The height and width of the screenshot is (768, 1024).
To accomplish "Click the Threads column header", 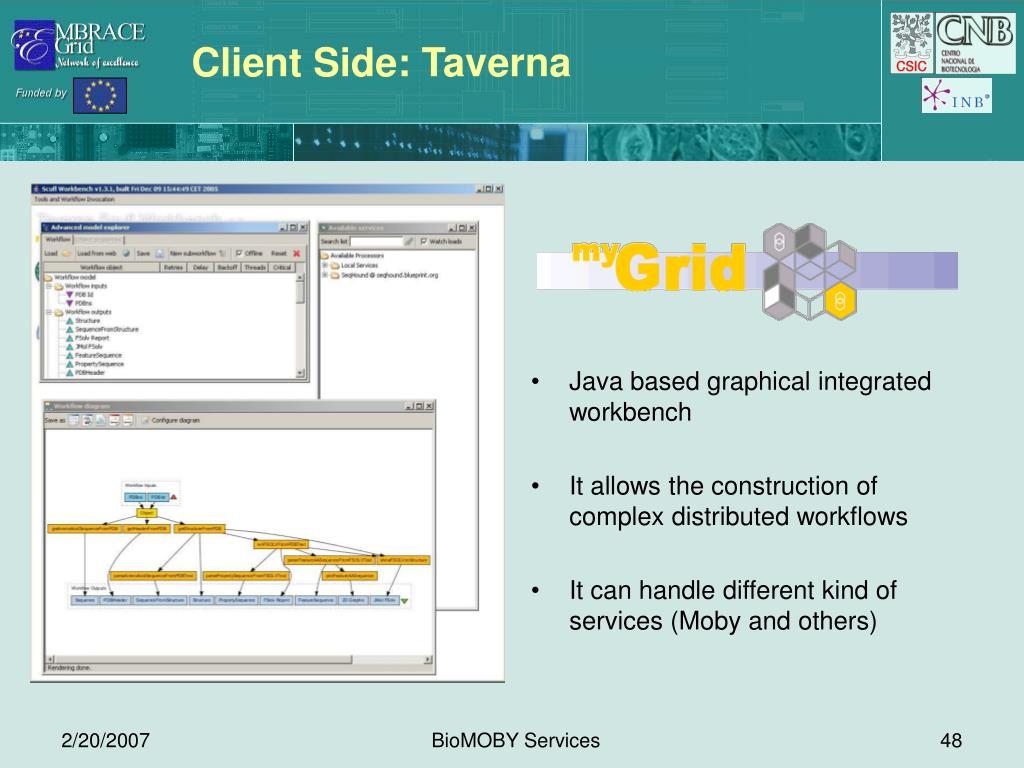I will pyautogui.click(x=255, y=268).
